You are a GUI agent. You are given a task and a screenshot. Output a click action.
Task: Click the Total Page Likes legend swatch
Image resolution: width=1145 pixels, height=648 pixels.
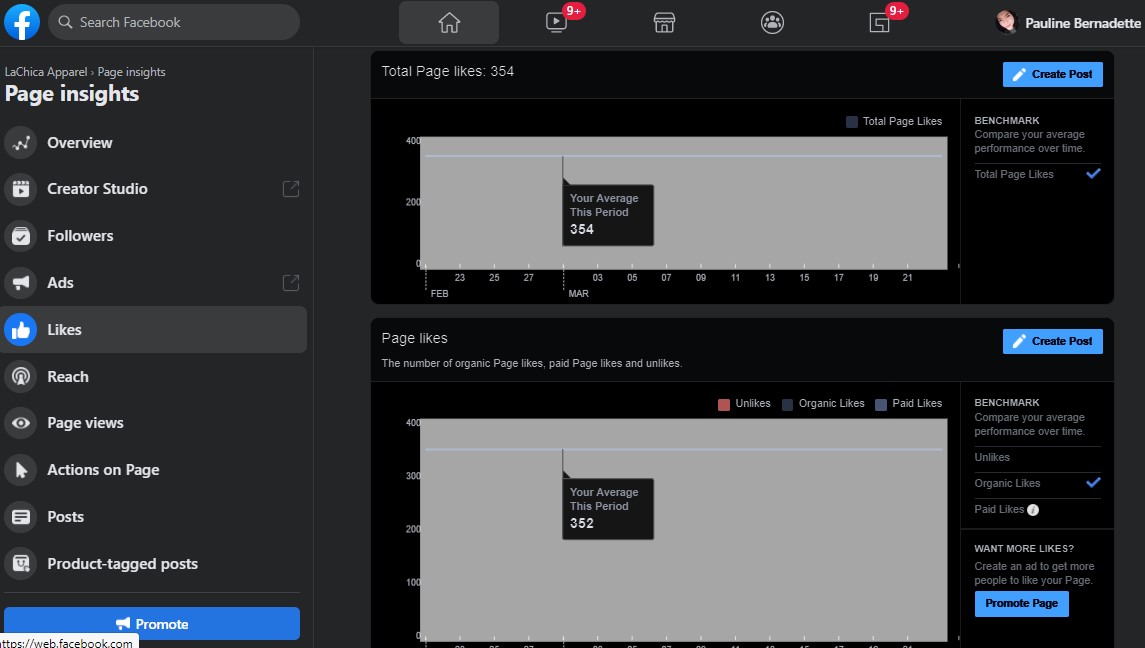851,122
